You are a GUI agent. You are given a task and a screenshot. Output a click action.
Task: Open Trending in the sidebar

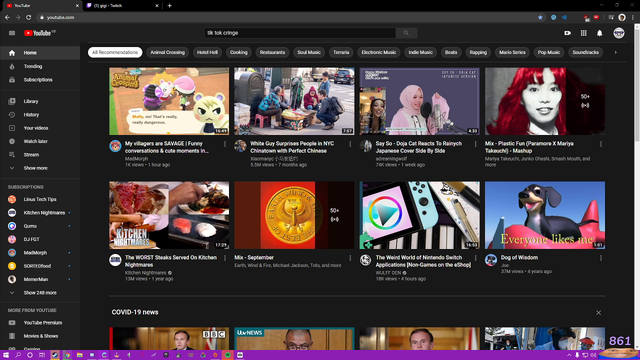[x=40, y=66]
